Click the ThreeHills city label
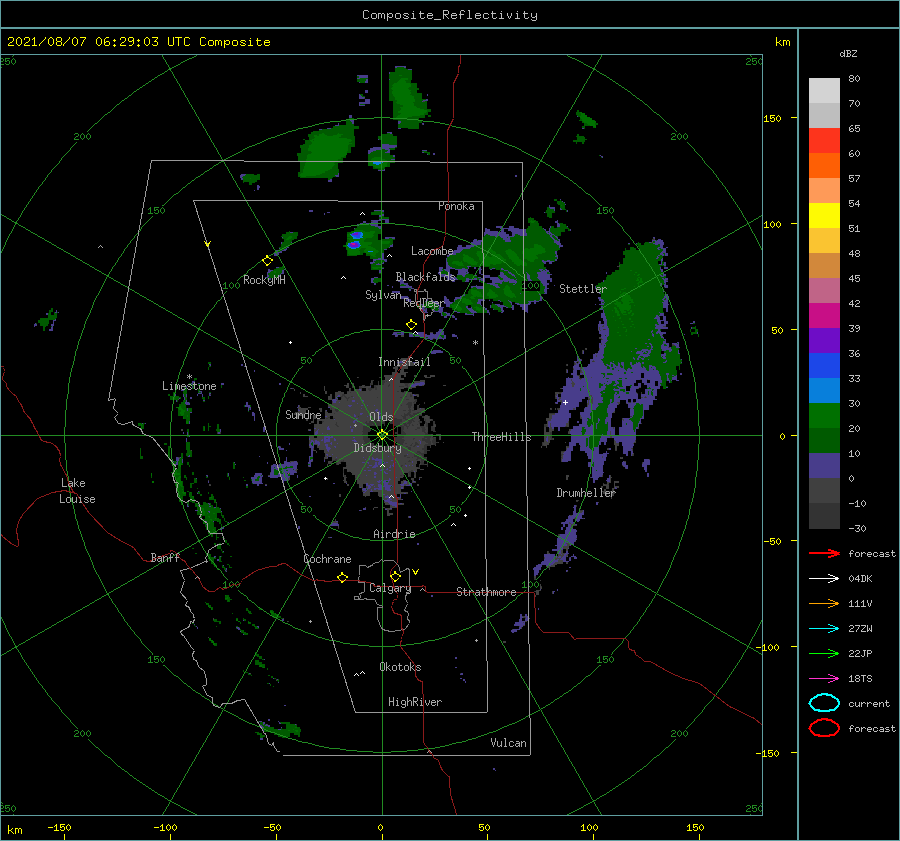This screenshot has width=900, height=841. (x=501, y=437)
